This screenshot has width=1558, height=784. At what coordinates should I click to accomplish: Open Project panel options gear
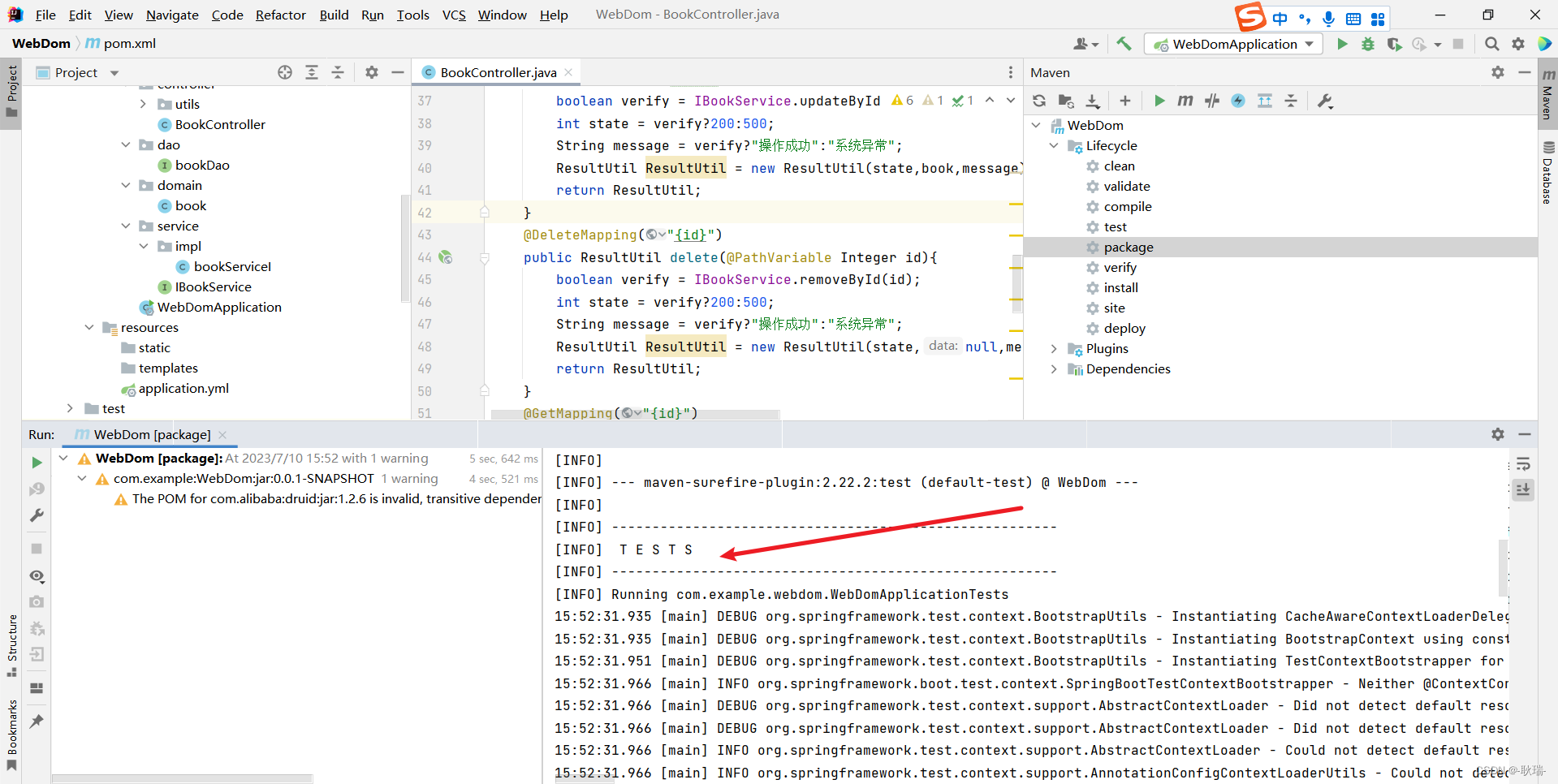click(x=372, y=72)
